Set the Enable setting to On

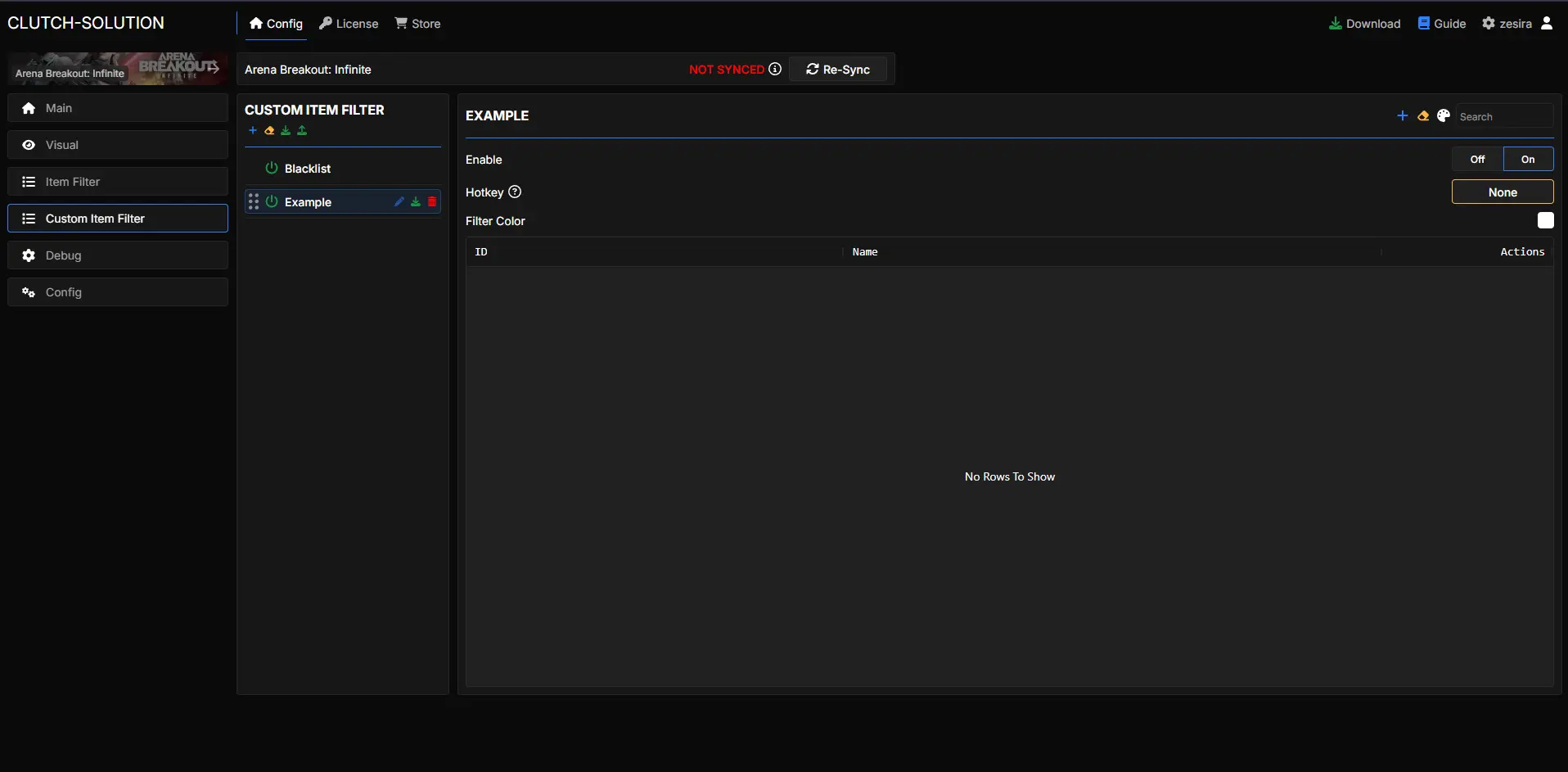pos(1528,160)
